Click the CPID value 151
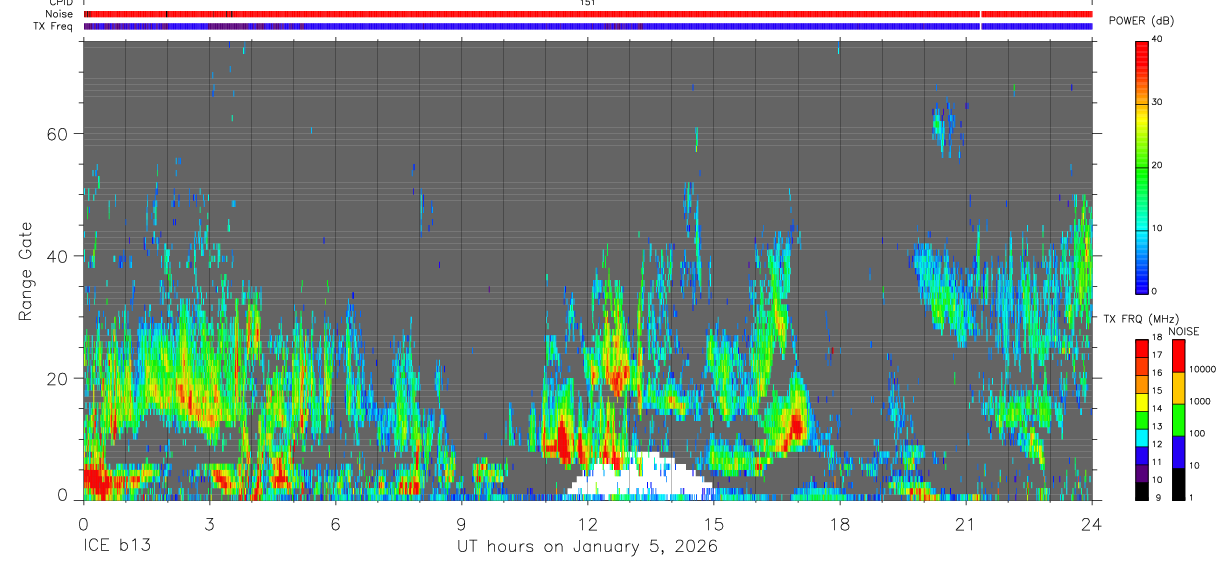Screen dimensions: 1228x567 pyautogui.click(x=587, y=3)
